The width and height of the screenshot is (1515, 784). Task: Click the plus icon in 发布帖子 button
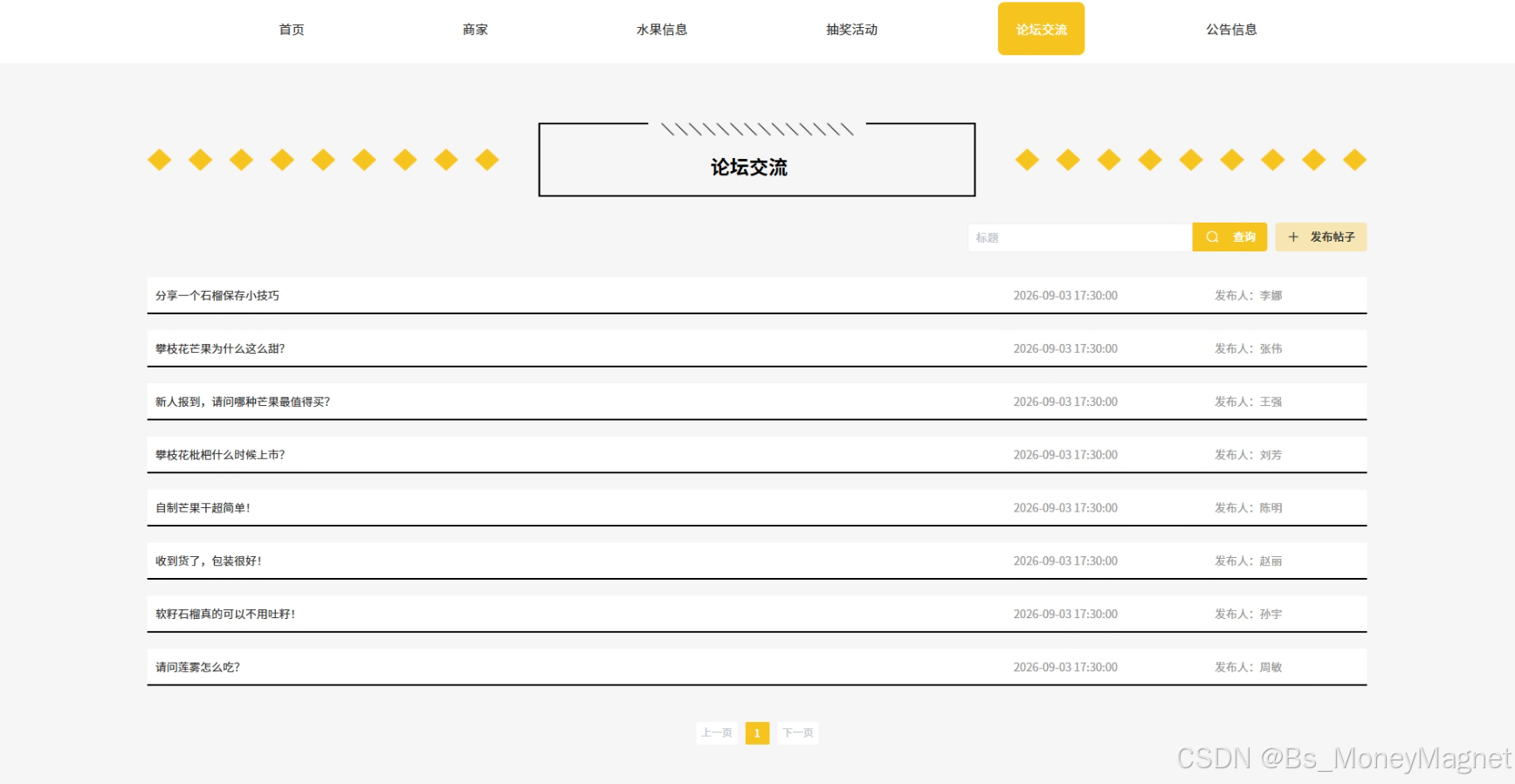tap(1293, 237)
